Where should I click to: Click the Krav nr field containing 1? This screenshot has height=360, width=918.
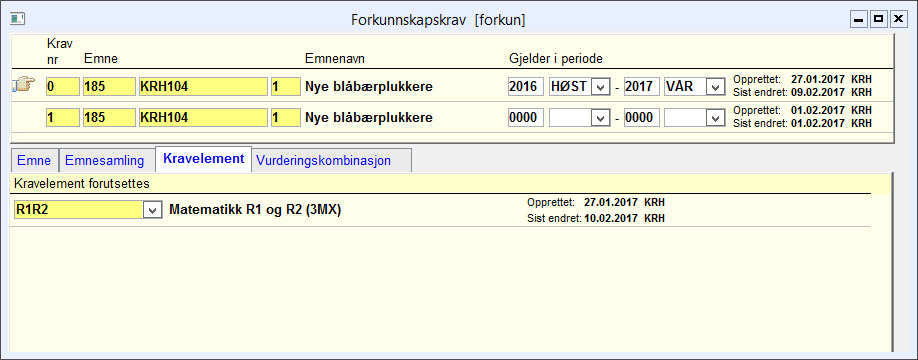pyautogui.click(x=63, y=118)
